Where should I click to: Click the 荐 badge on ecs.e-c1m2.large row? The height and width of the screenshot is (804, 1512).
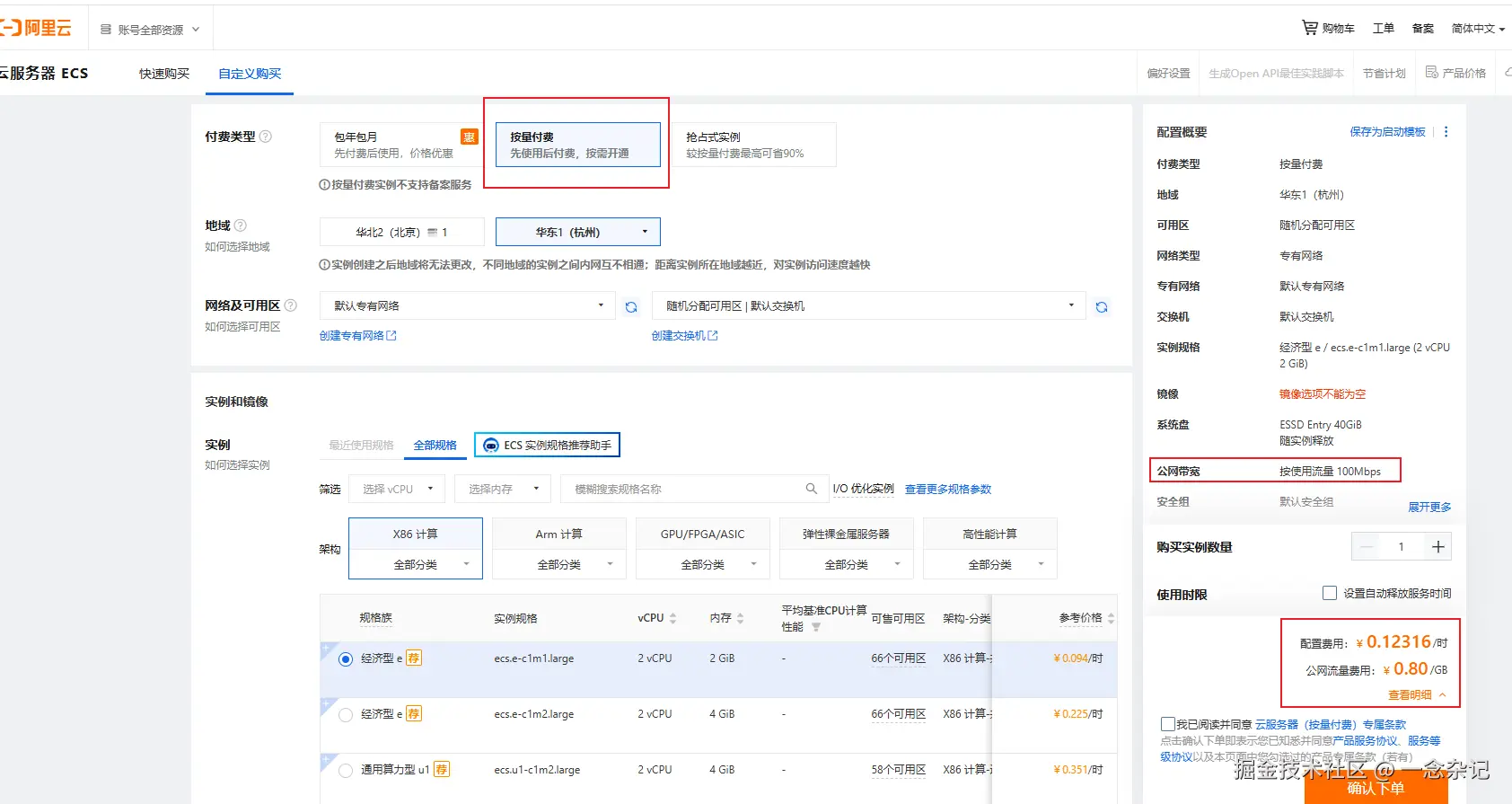[x=413, y=714]
